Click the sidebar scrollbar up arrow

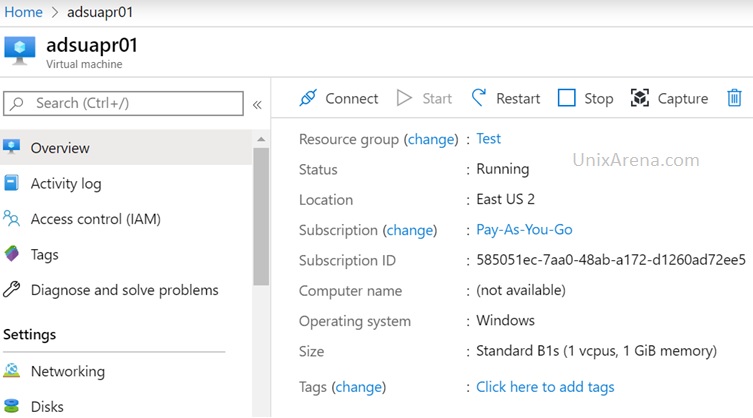click(261, 139)
